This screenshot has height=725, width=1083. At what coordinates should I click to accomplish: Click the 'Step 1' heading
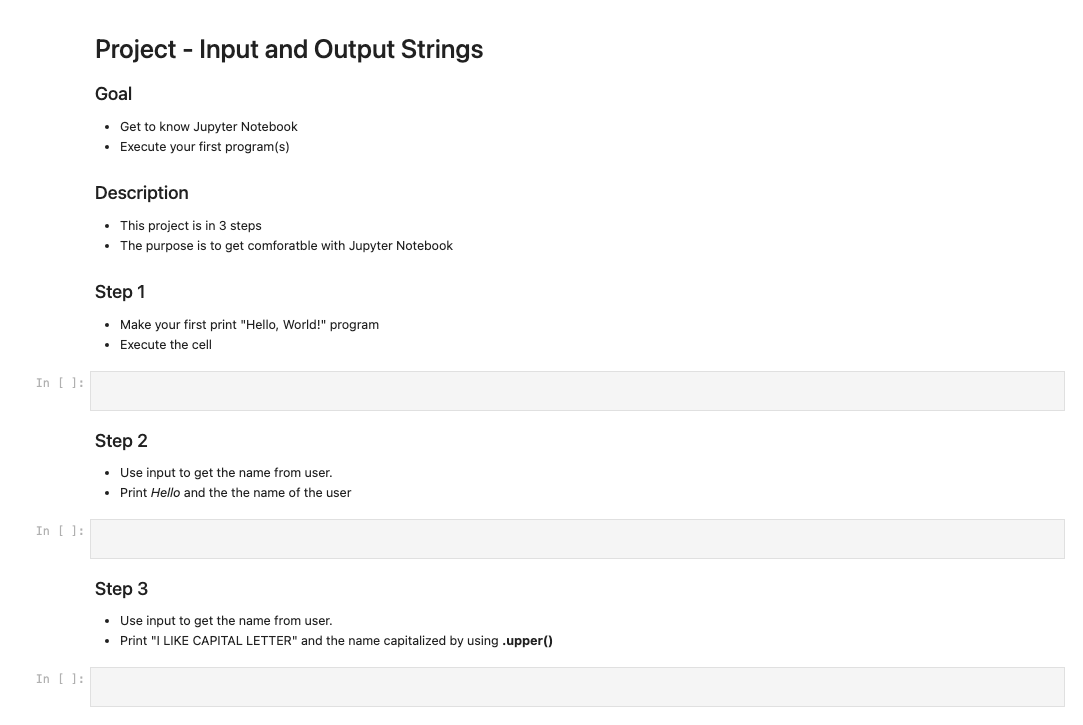120,292
